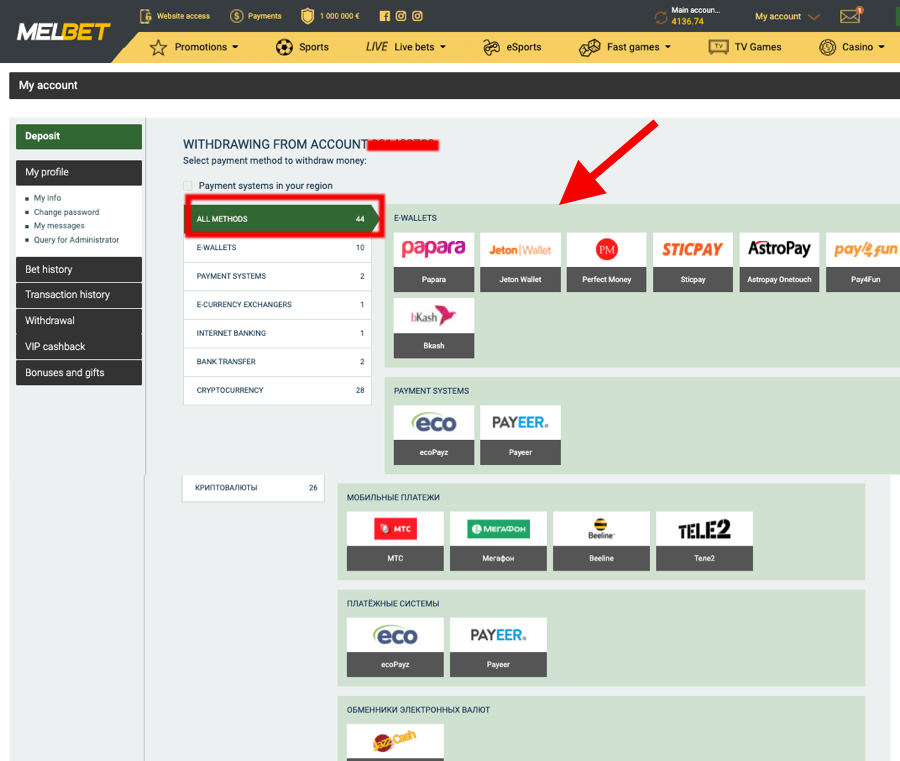Screen dimensions: 900x761
Task: Select the Astropay Onetouch logo
Action: (779, 250)
